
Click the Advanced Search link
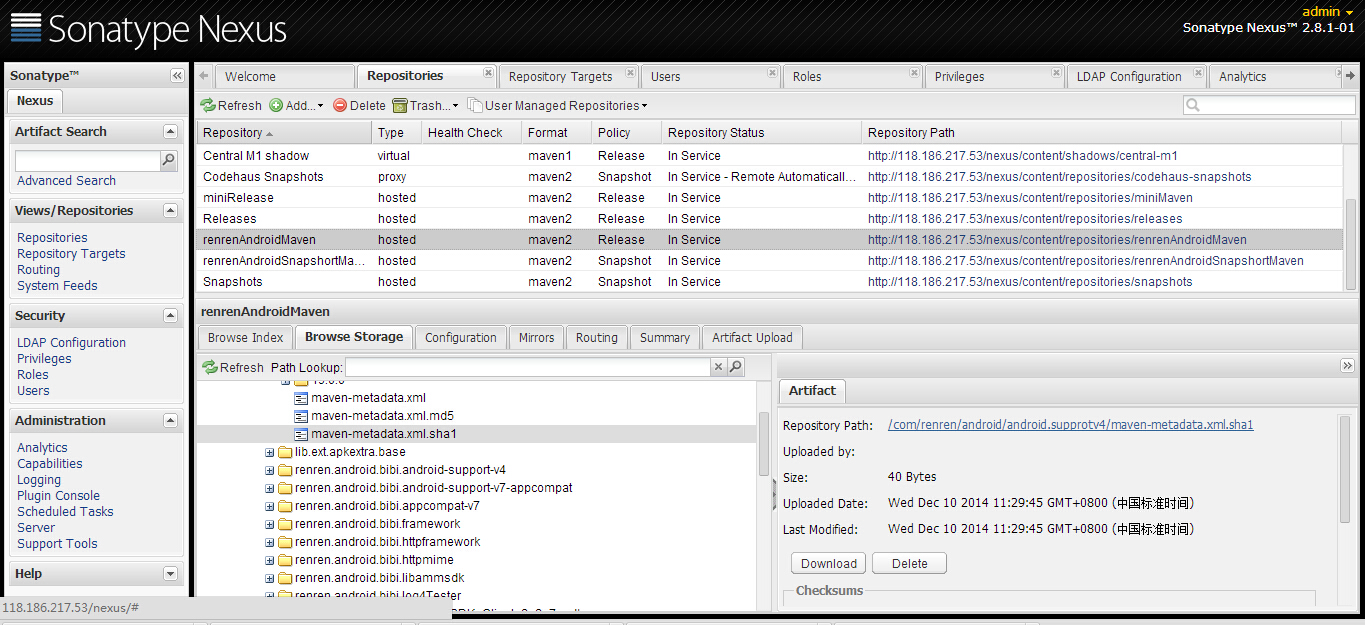coord(66,181)
